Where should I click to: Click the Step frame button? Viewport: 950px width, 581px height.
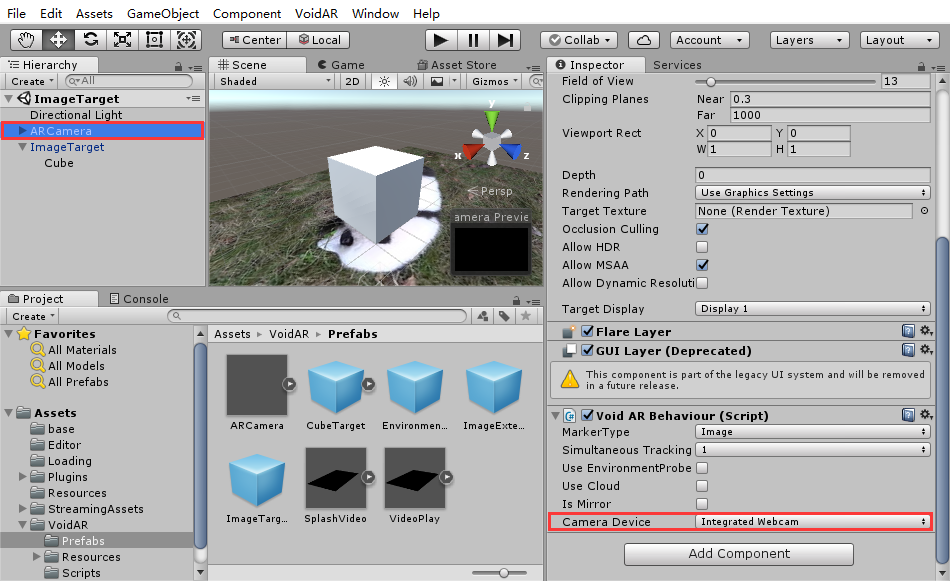[505, 40]
